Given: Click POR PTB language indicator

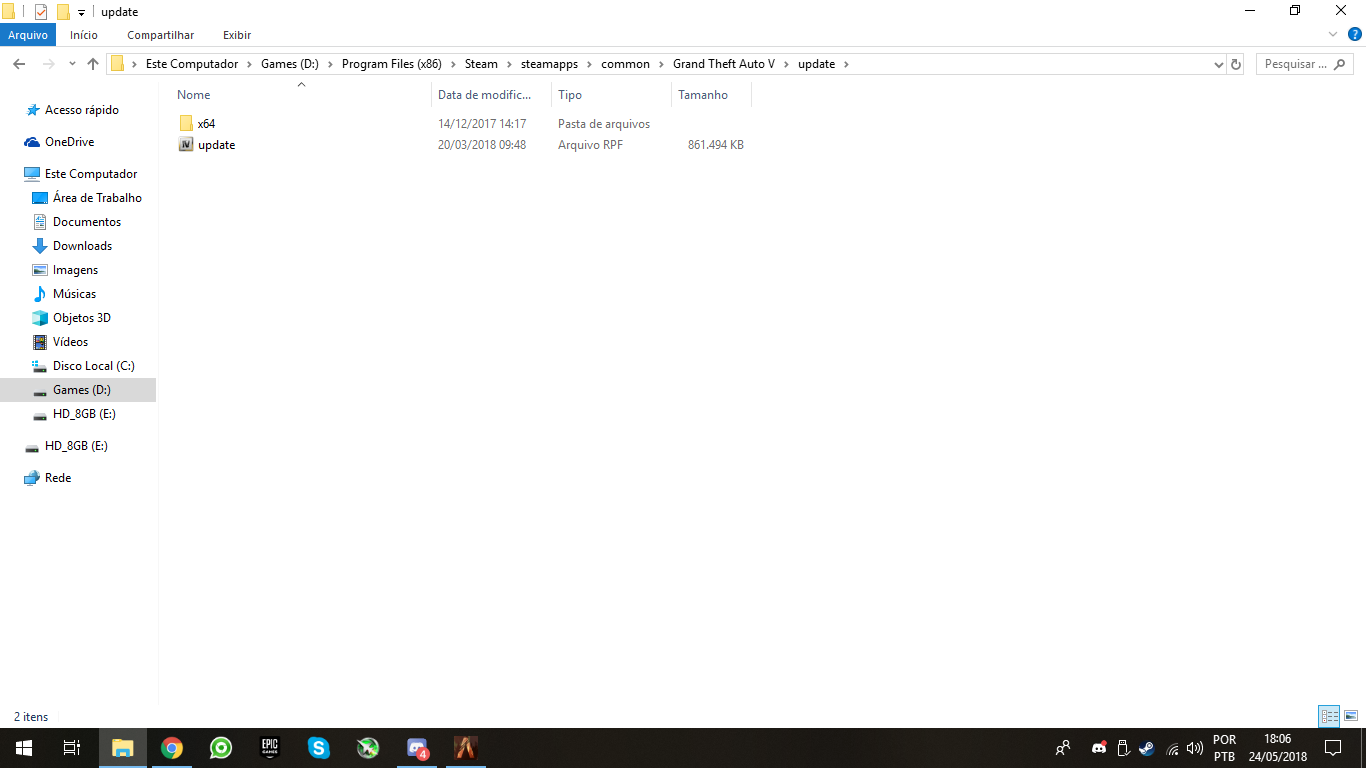Looking at the screenshot, I should 1224,748.
